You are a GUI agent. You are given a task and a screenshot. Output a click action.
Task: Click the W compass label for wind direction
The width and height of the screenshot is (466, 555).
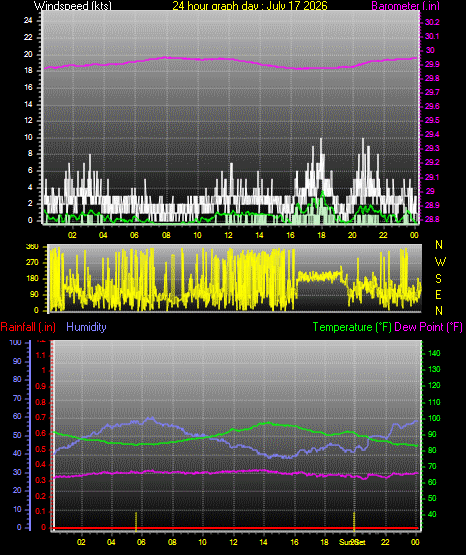(440, 262)
